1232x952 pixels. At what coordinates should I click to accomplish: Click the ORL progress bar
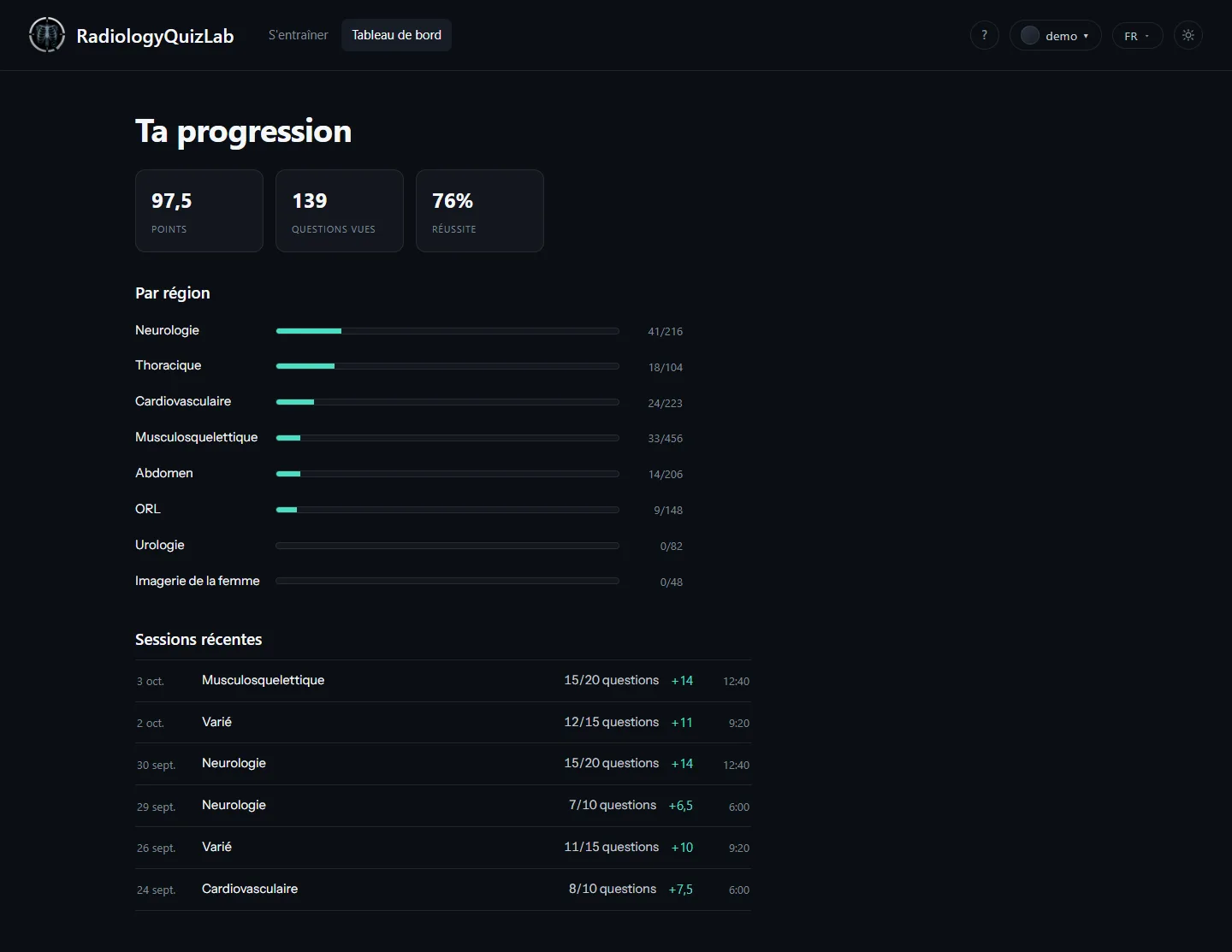[x=447, y=510]
